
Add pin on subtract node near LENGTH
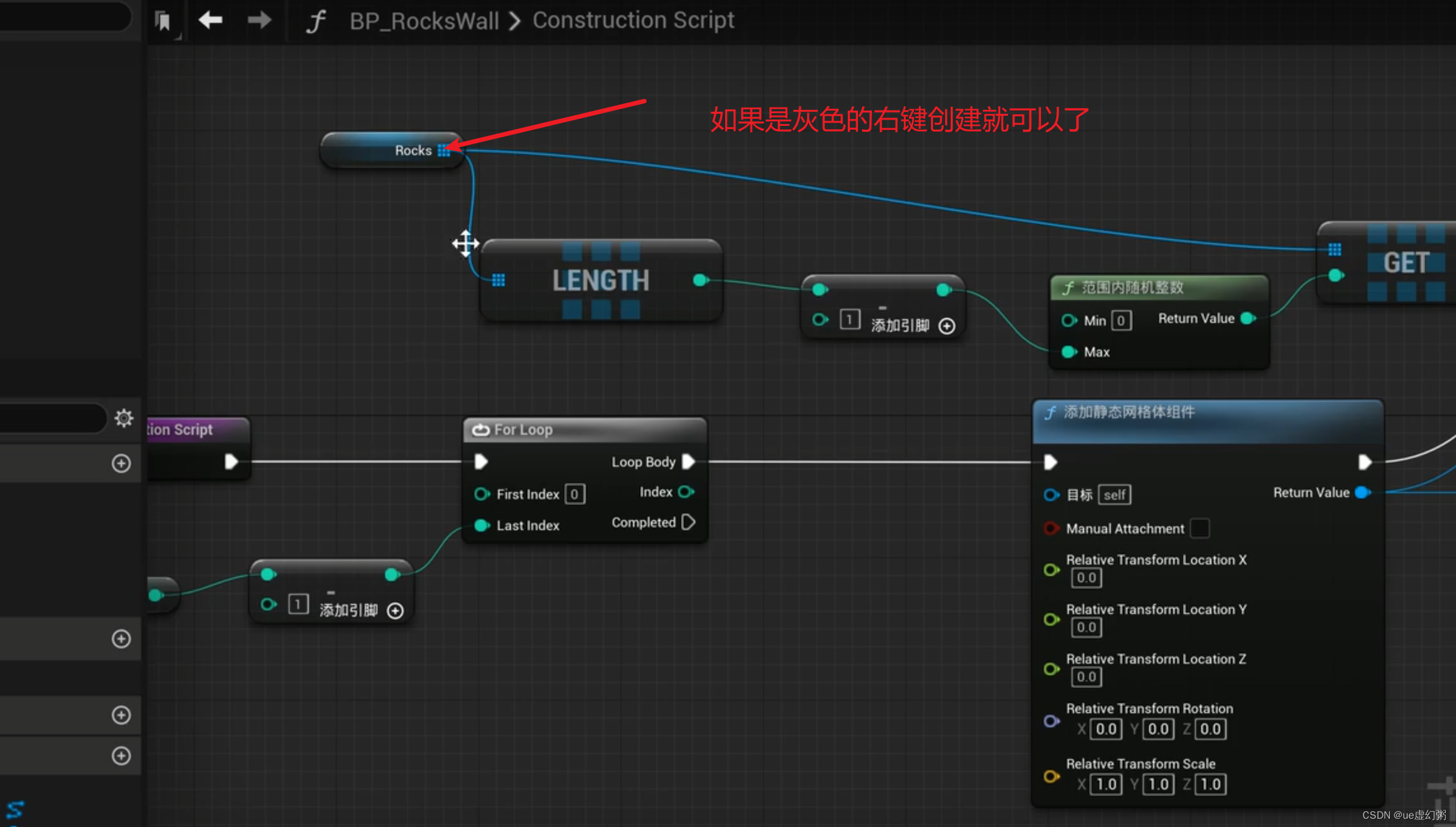tap(947, 326)
